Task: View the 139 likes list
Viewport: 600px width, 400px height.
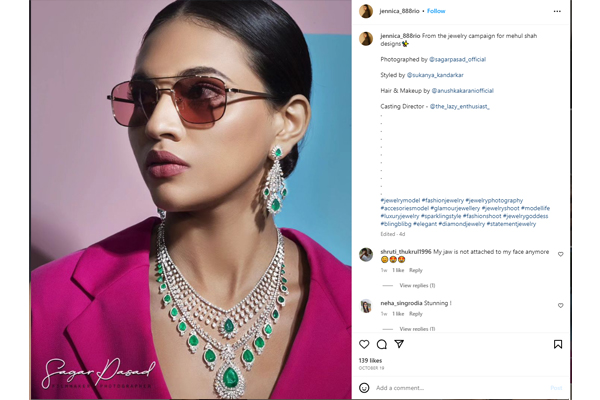Action: click(x=370, y=361)
